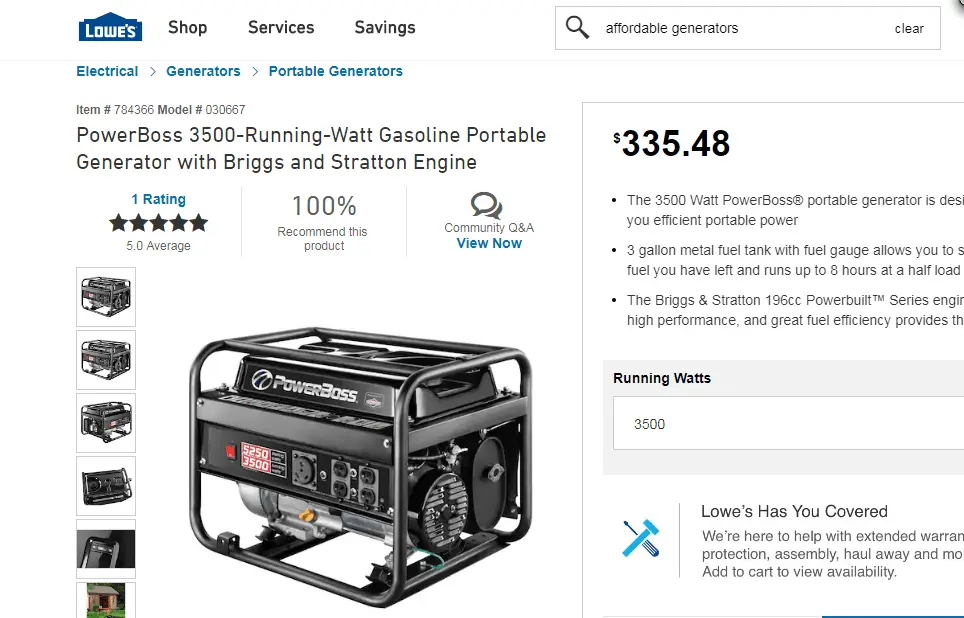Image resolution: width=964 pixels, height=618 pixels.
Task: Click the fifth rating star
Action: coord(197,222)
